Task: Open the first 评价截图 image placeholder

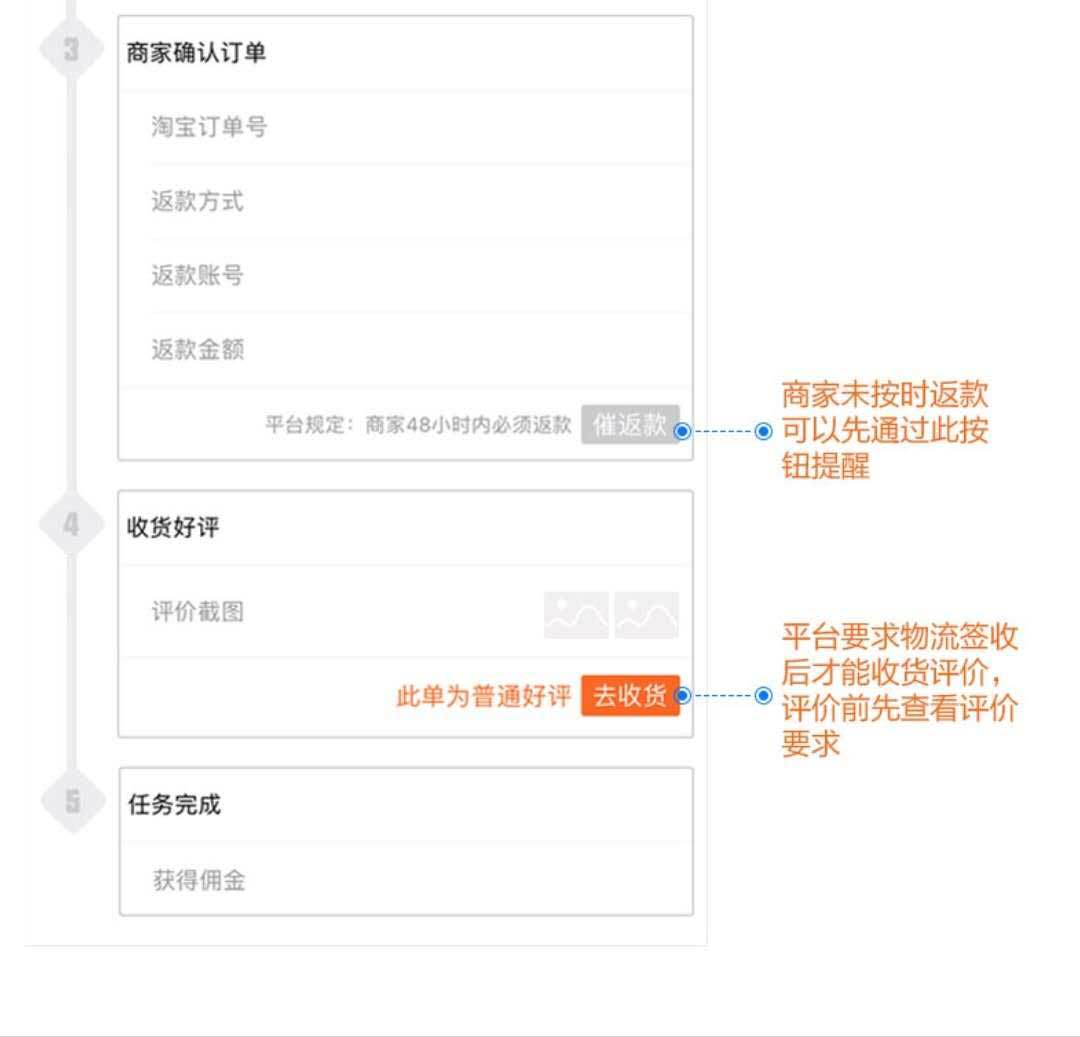Action: click(576, 614)
